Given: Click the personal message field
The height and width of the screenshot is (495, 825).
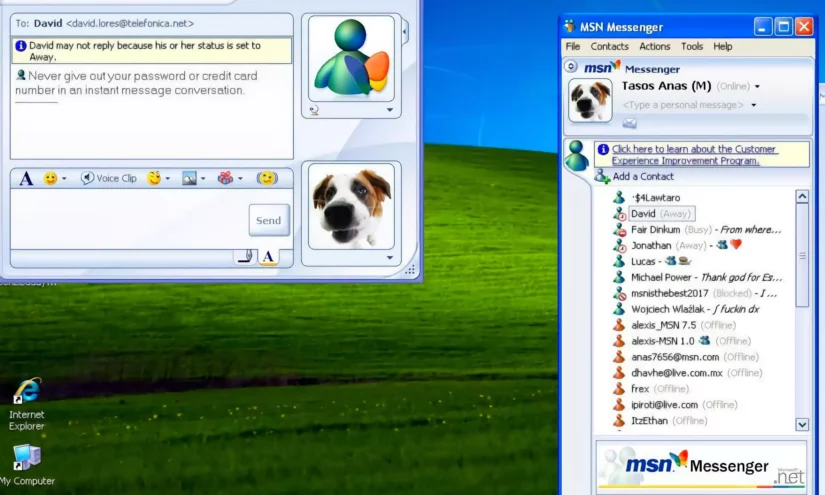Looking at the screenshot, I should pos(683,105).
